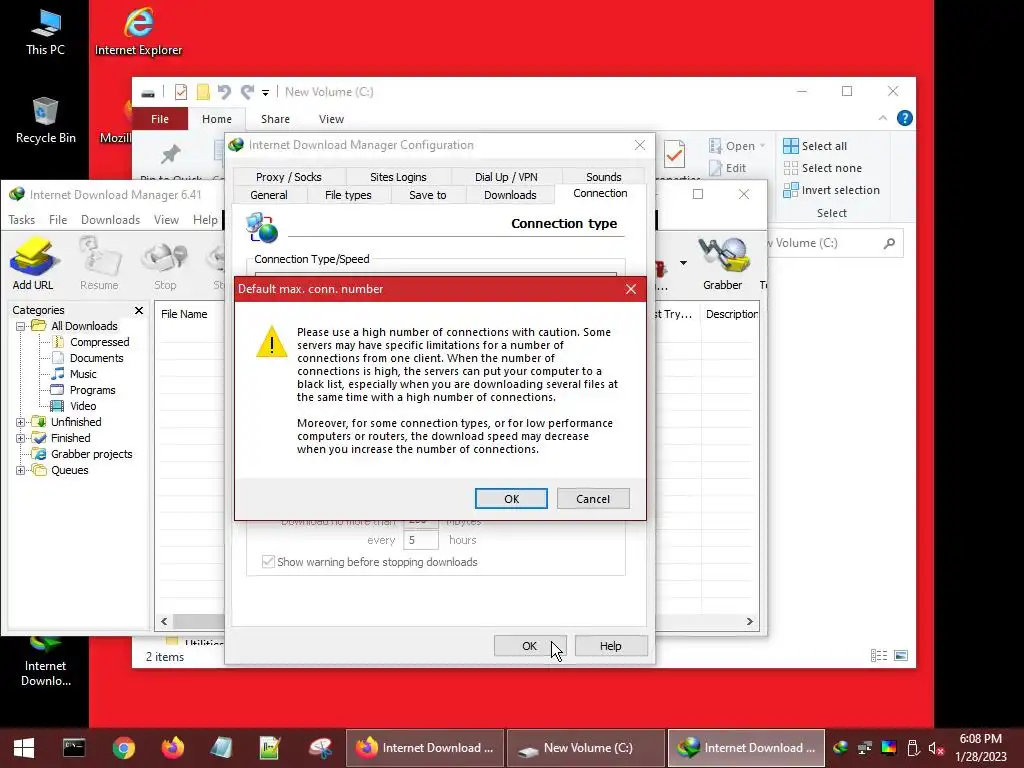Open the File menu in IDM
1024x768 pixels.
click(58, 220)
